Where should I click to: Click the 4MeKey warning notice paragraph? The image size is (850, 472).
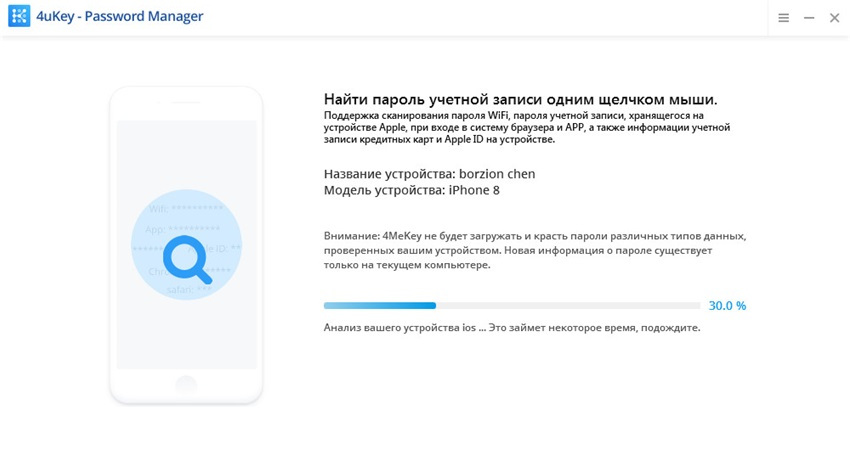pos(535,250)
